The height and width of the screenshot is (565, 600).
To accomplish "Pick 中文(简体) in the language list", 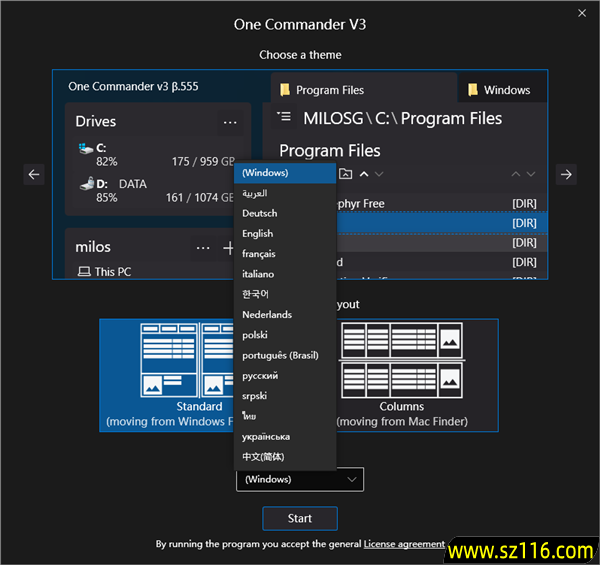I will coord(263,457).
